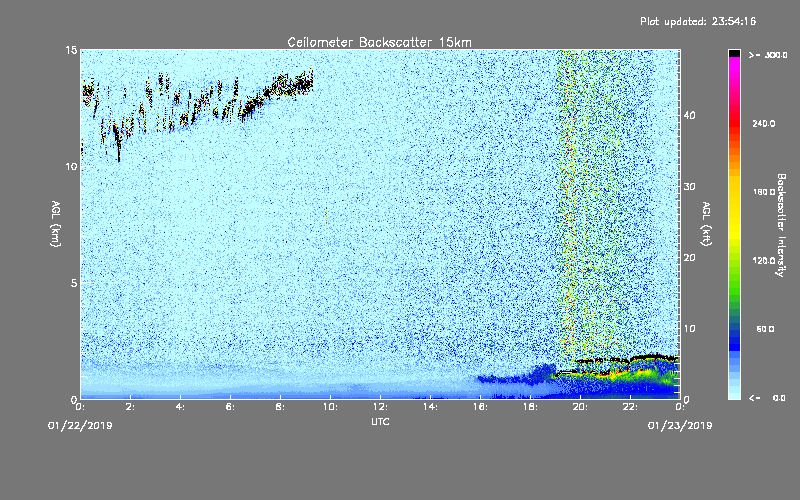Click the 'Plot updated: 23:54:16' timestamp
Viewport: 800px width, 500px height.
[x=698, y=21]
